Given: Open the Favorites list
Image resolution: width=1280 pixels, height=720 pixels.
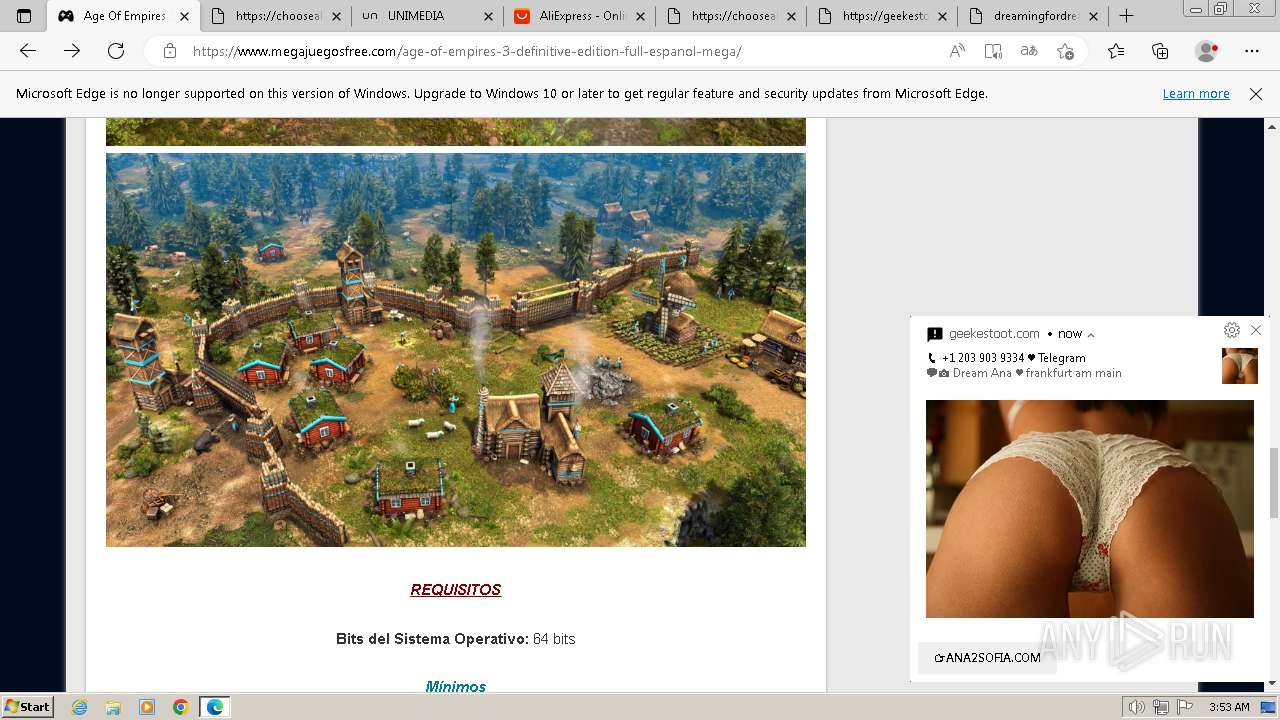Looking at the screenshot, I should coord(1116,51).
